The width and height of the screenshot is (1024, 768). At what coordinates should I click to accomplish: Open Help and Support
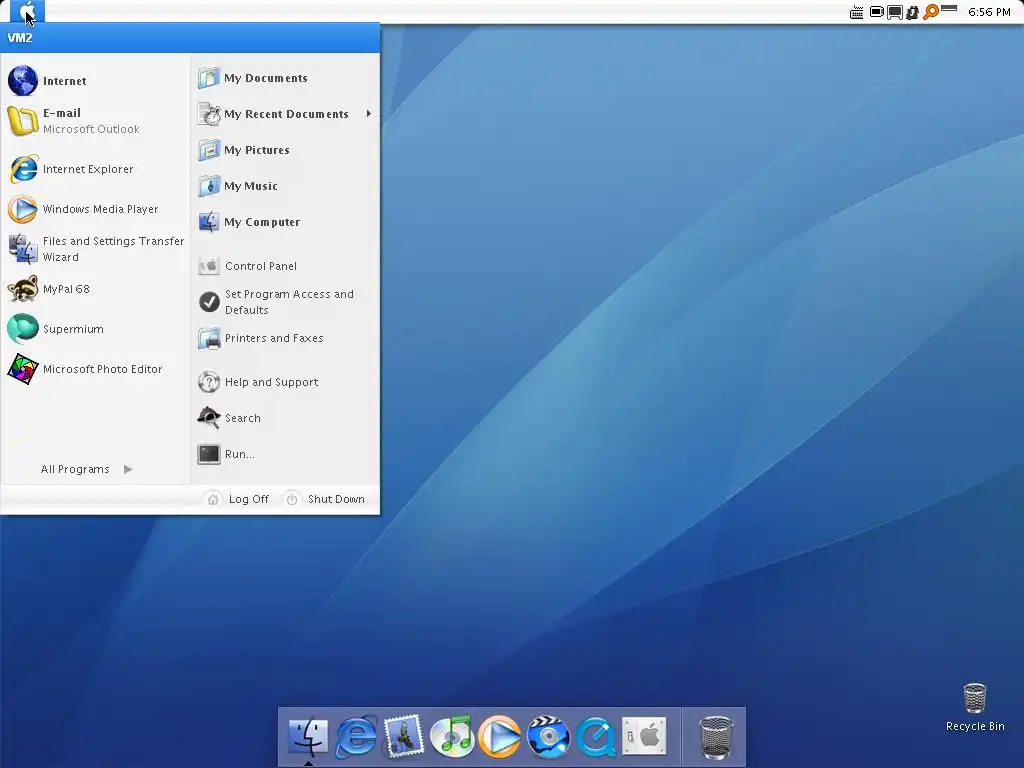click(285, 382)
